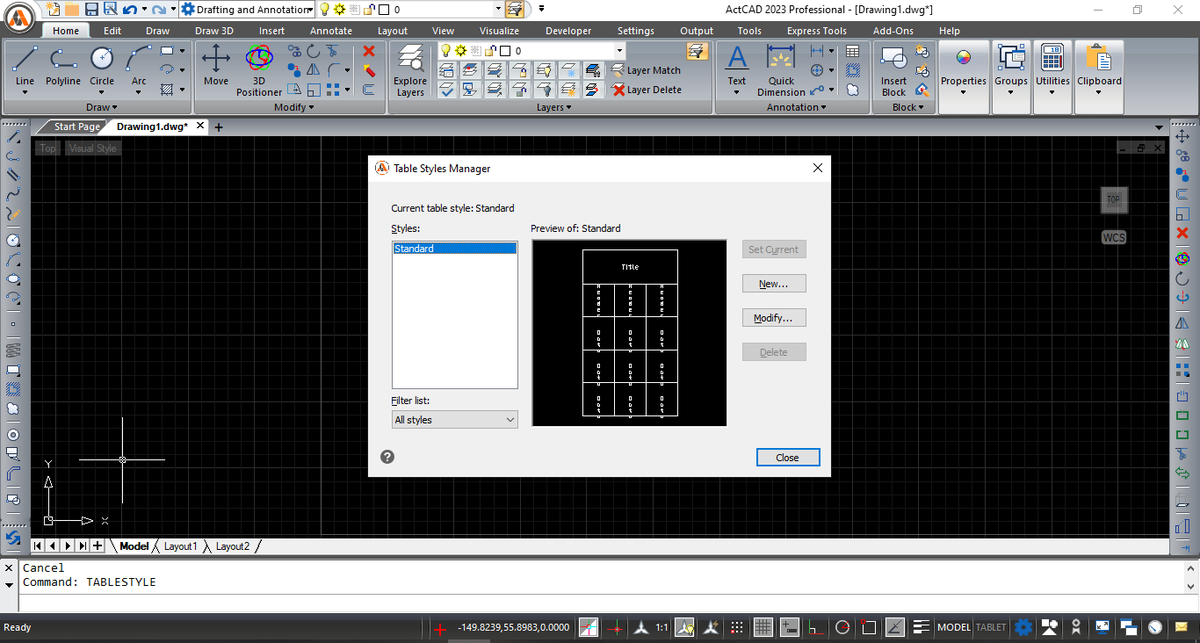Click the dialog Delete button
This screenshot has height=643, width=1200.
tap(774, 352)
